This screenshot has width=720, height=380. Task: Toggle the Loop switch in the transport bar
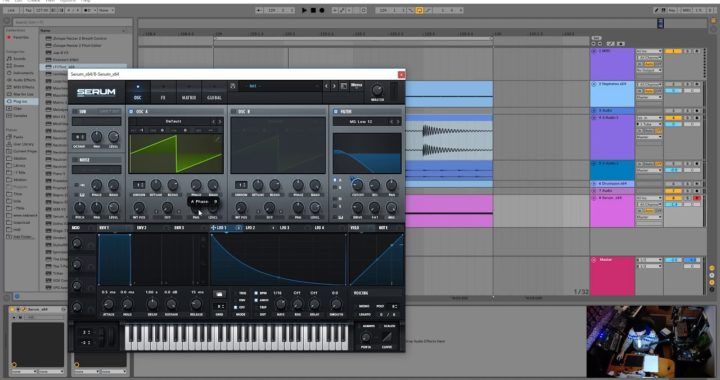pyautogui.click(x=419, y=10)
